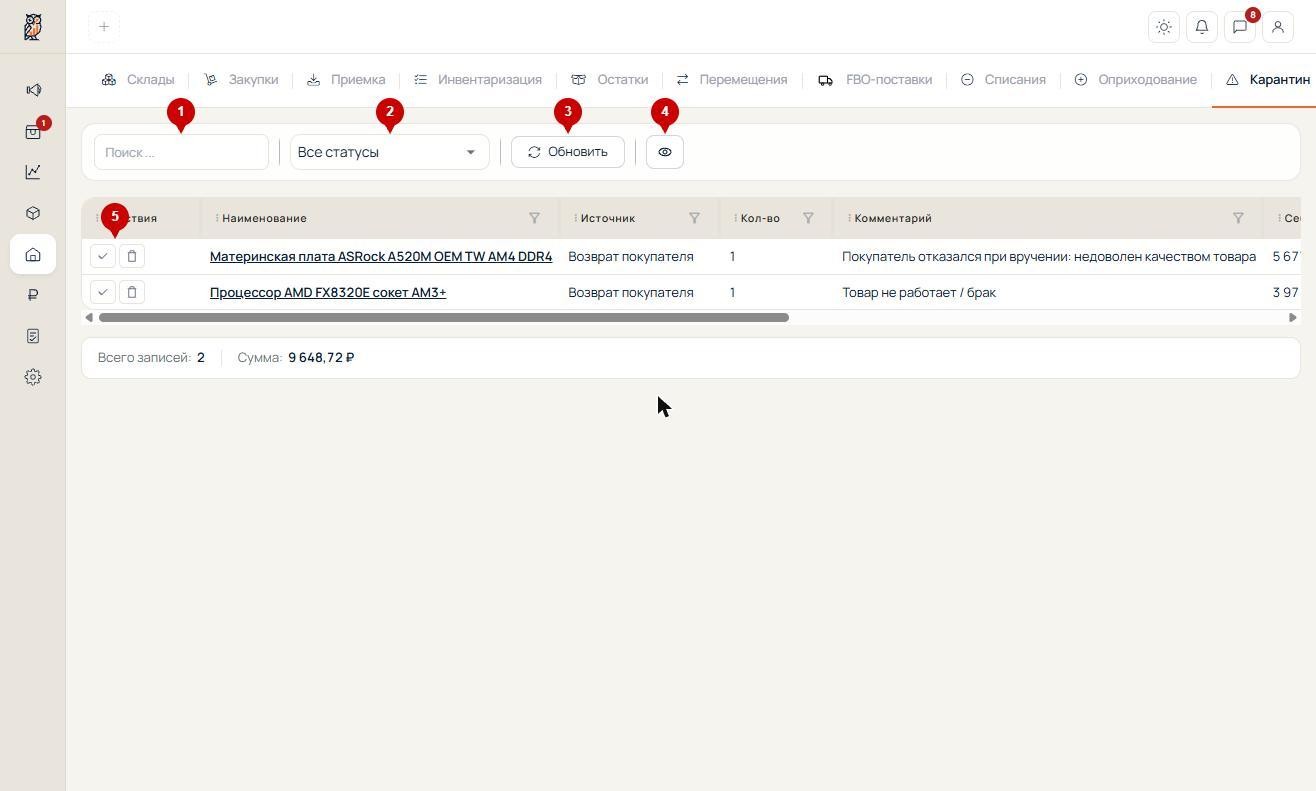Open the settings gear in sidebar
Viewport: 1316px width, 791px height.
[x=33, y=377]
